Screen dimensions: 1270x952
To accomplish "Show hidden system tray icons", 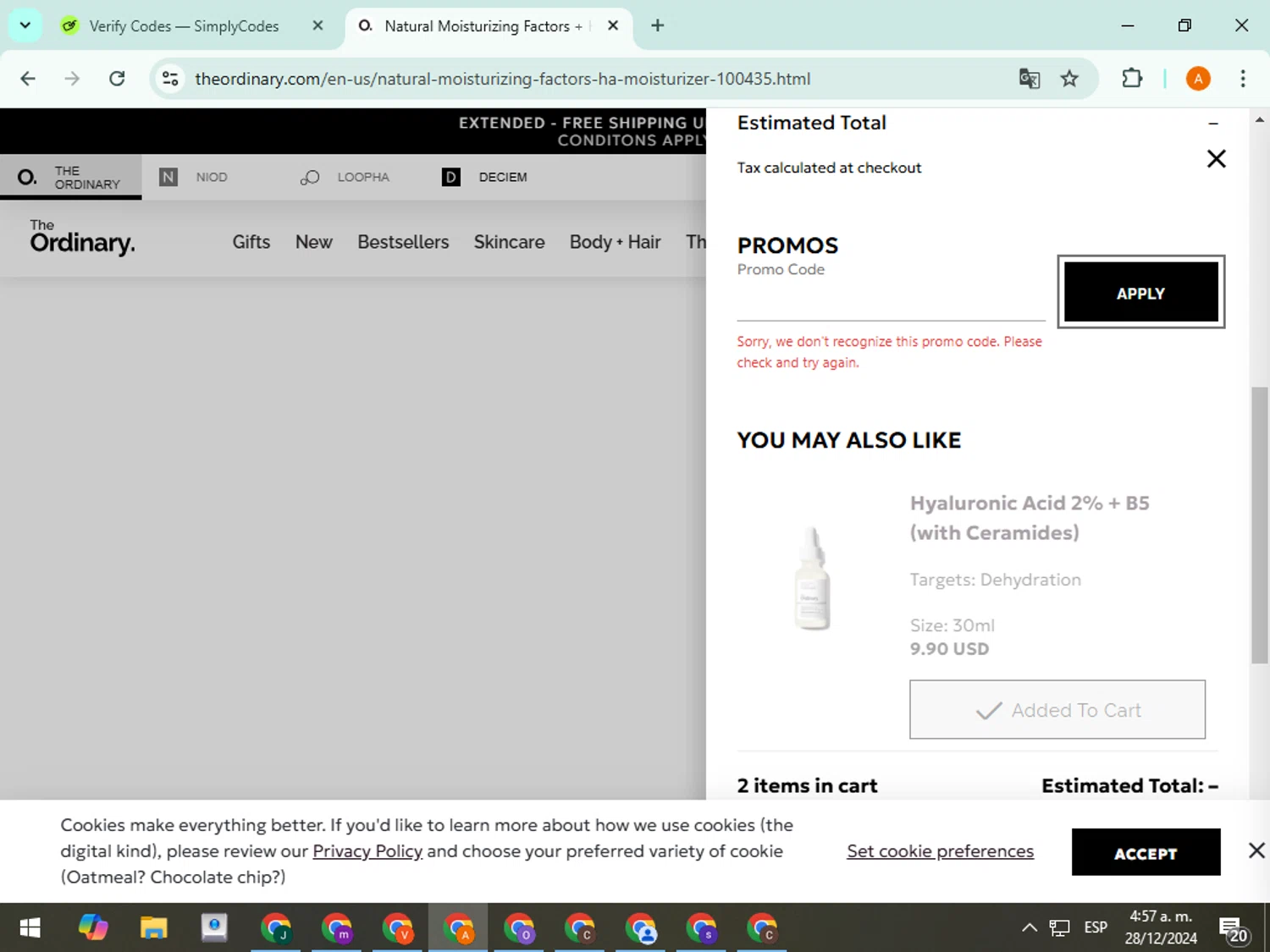I will [x=1029, y=928].
